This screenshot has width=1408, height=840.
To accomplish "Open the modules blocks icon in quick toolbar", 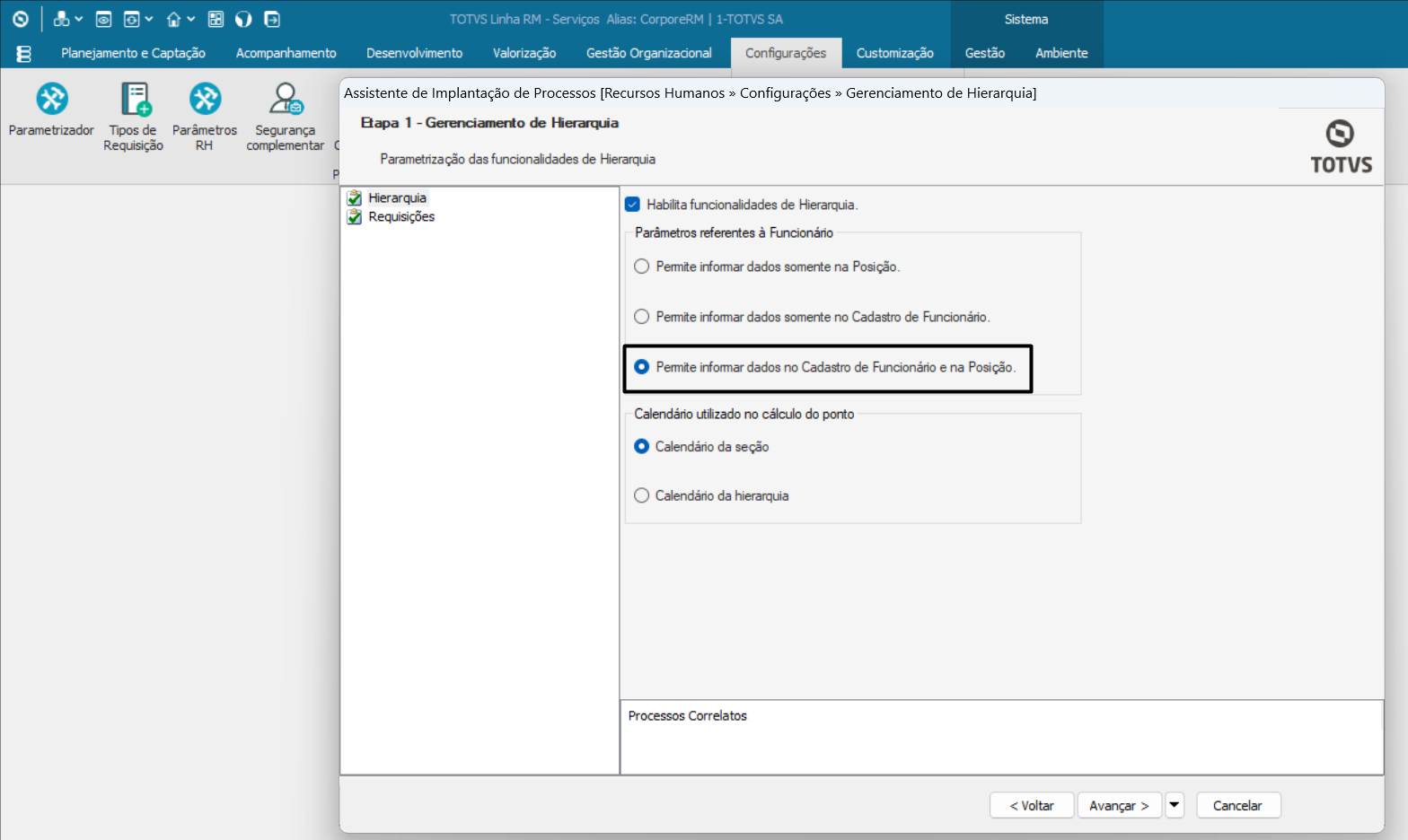I will click(x=61, y=19).
